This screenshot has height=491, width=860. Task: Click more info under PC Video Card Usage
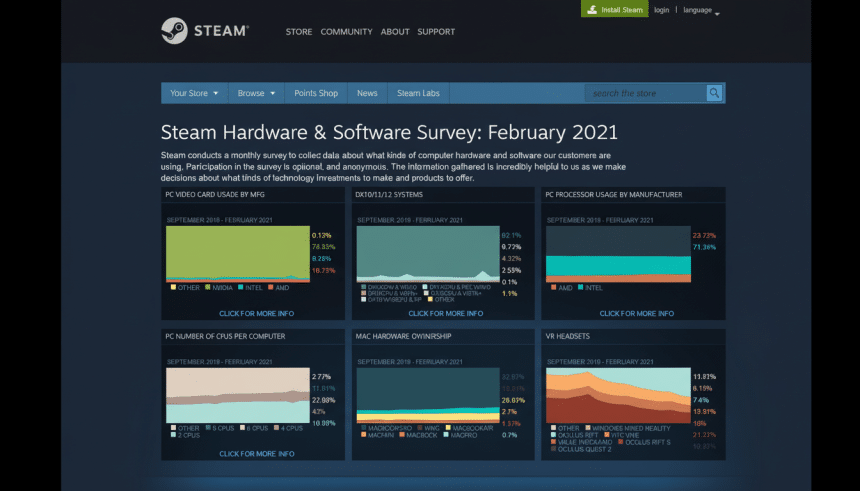[257, 313]
